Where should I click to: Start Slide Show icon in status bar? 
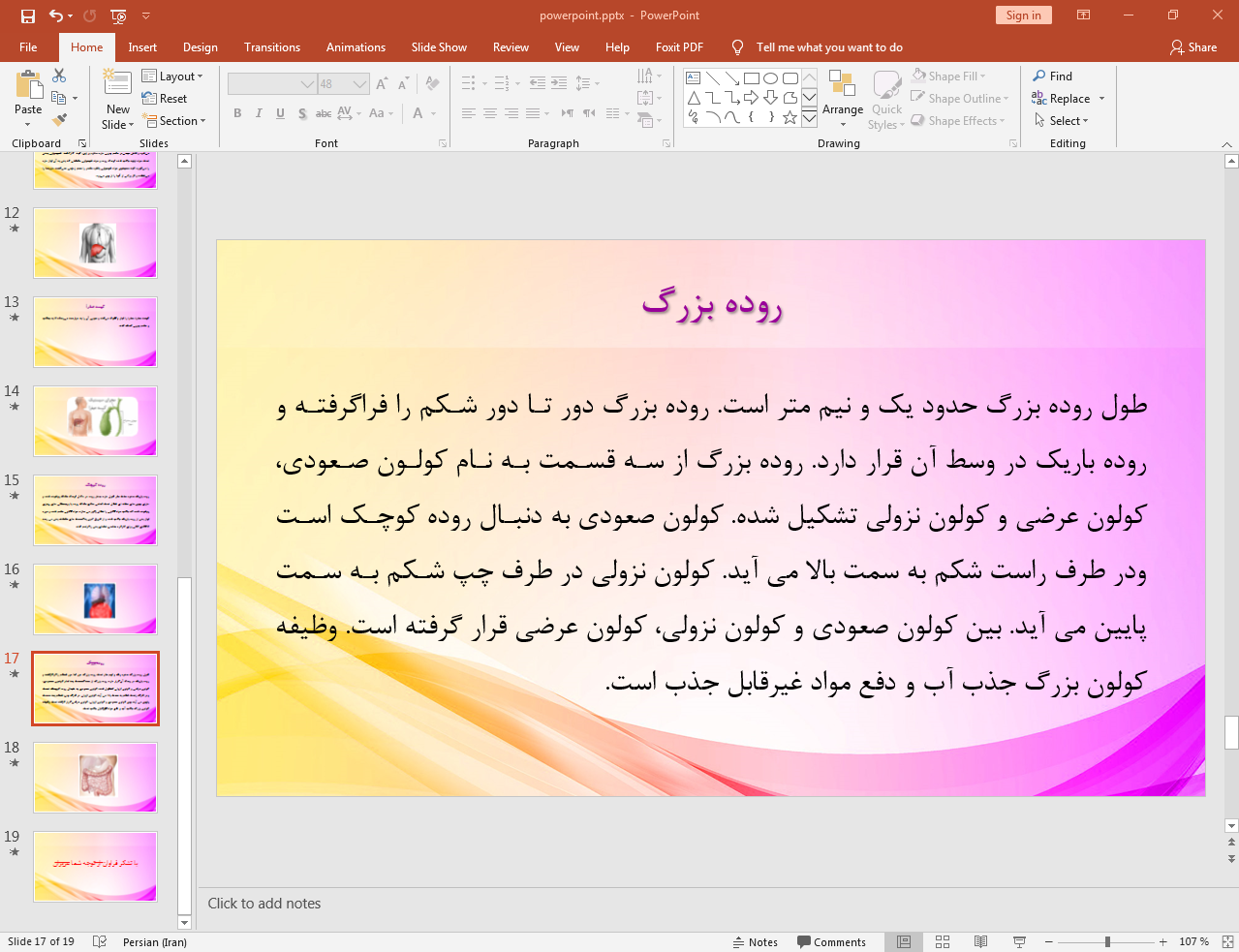coord(1019,941)
